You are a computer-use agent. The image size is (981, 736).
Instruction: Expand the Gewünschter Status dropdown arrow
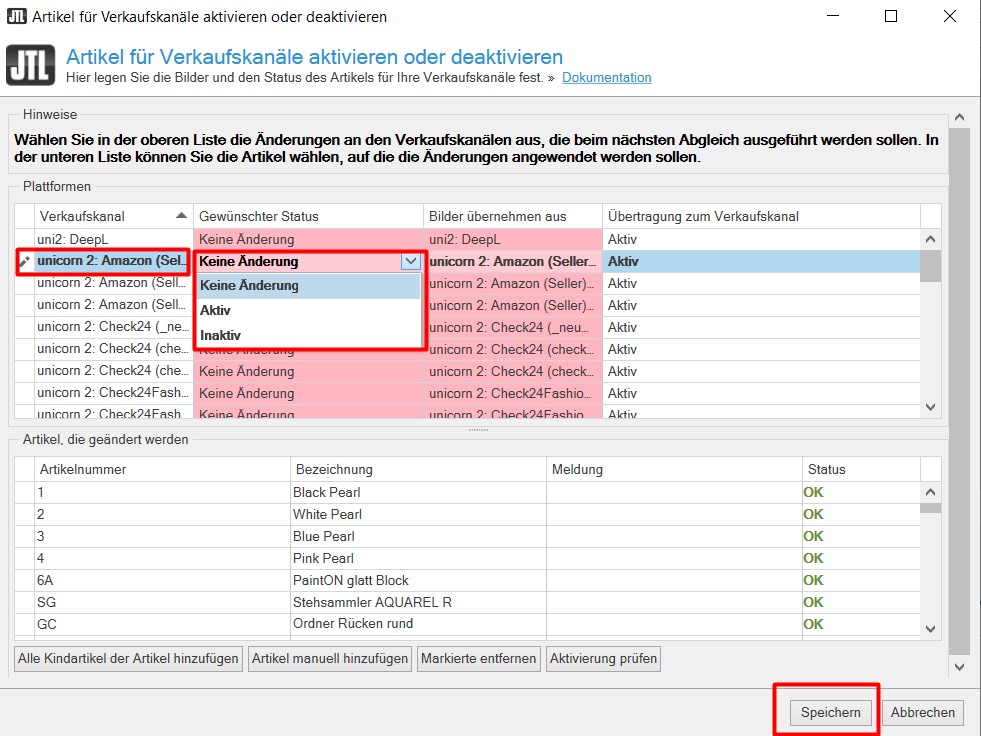click(x=410, y=261)
